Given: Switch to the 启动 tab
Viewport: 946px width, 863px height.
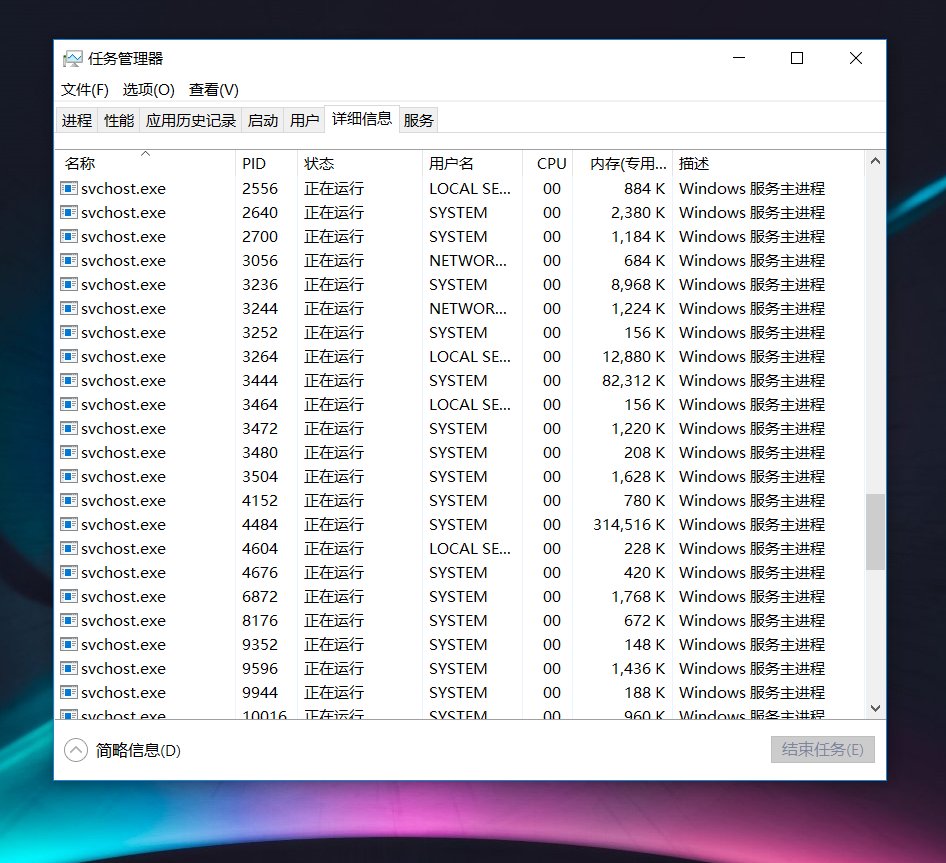Looking at the screenshot, I should [x=263, y=120].
